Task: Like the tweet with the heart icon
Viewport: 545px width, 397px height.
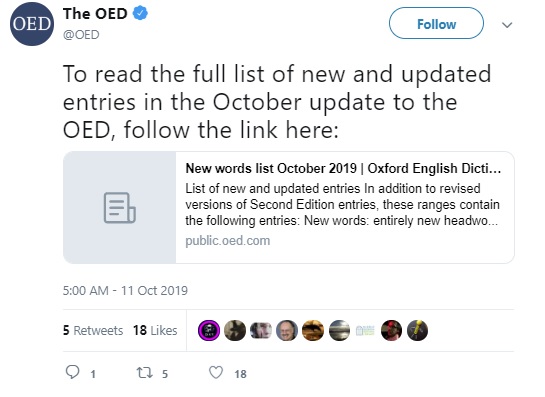Action: coord(216,373)
